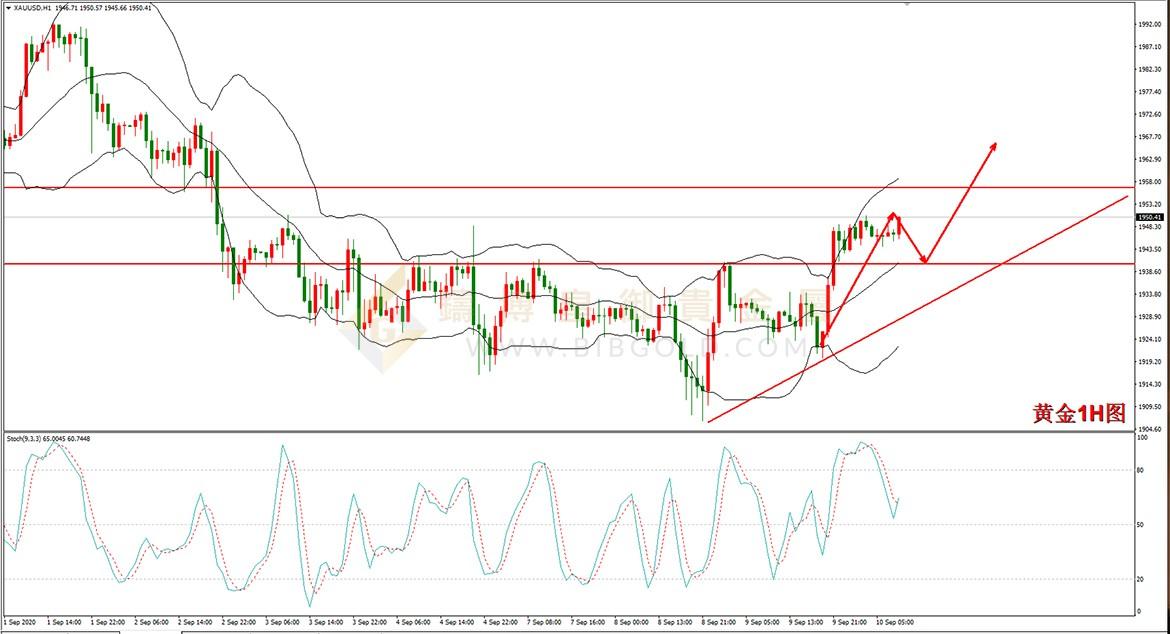Select the current price tag 1950.41
The width and height of the screenshot is (1170, 634).
[x=1149, y=217]
